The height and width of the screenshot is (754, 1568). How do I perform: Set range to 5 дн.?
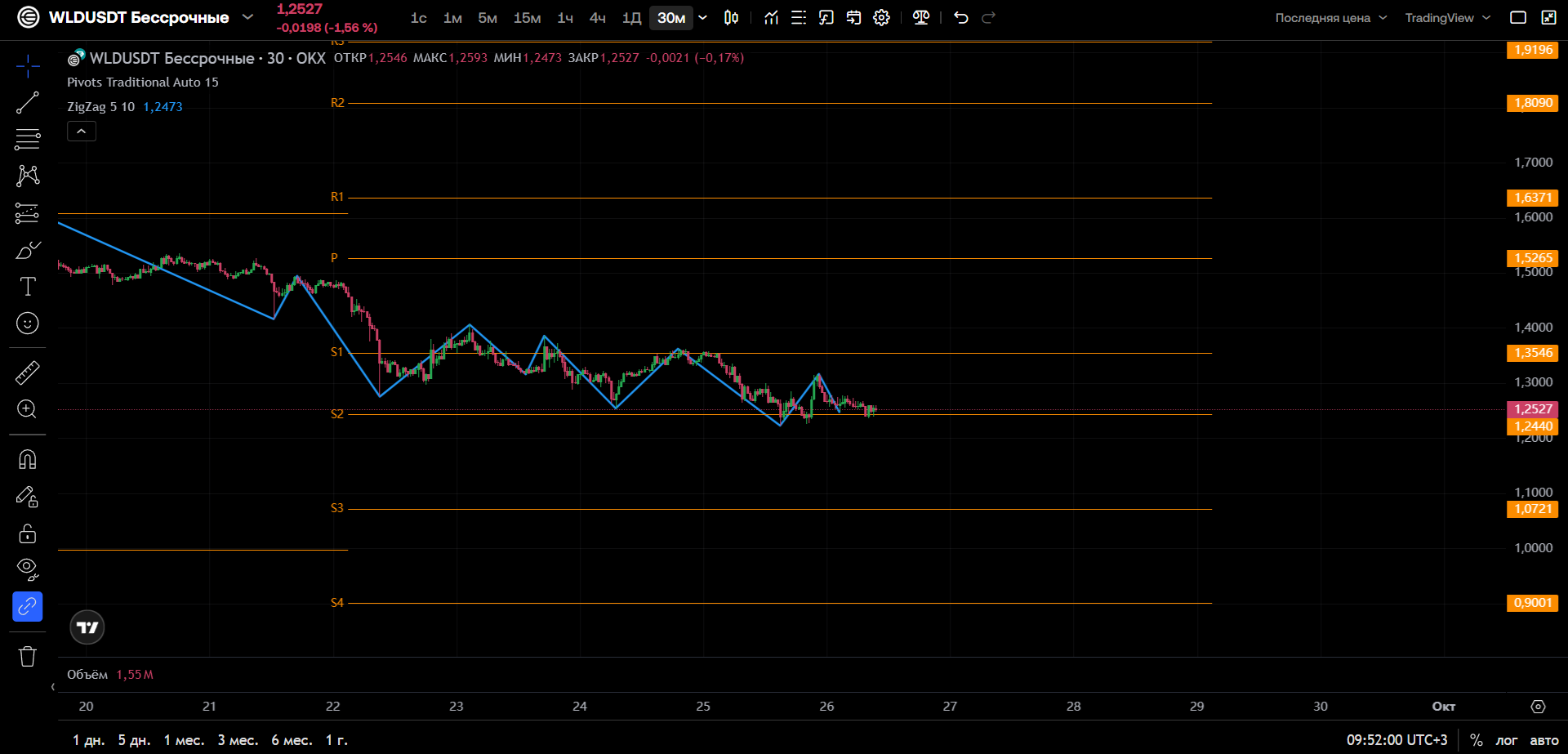[135, 740]
